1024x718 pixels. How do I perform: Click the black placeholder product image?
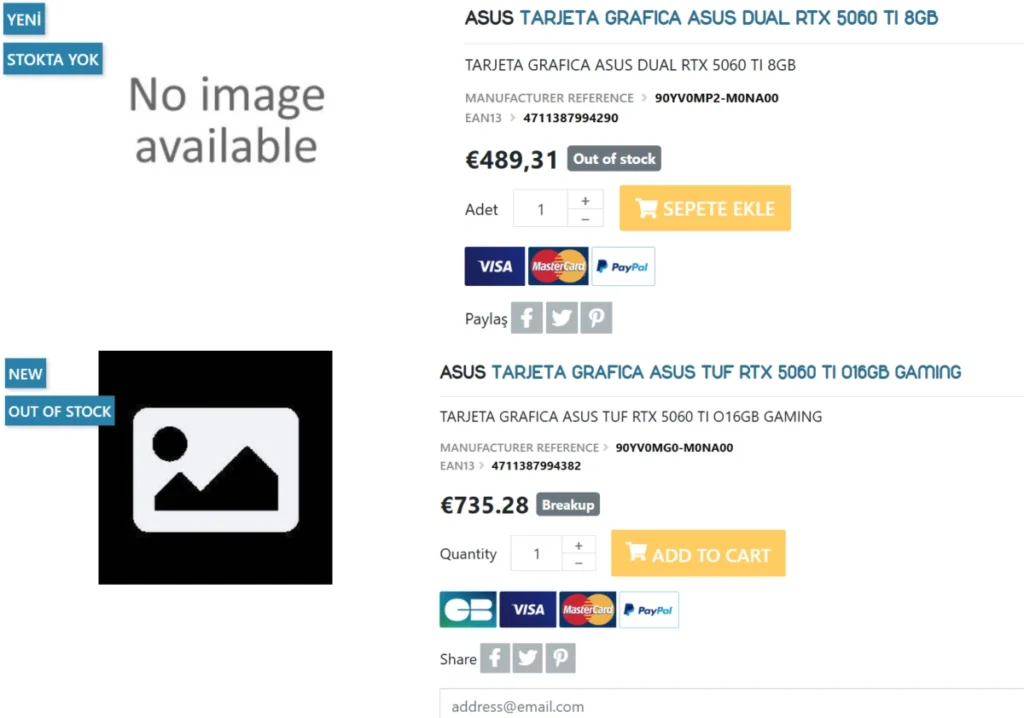click(216, 468)
